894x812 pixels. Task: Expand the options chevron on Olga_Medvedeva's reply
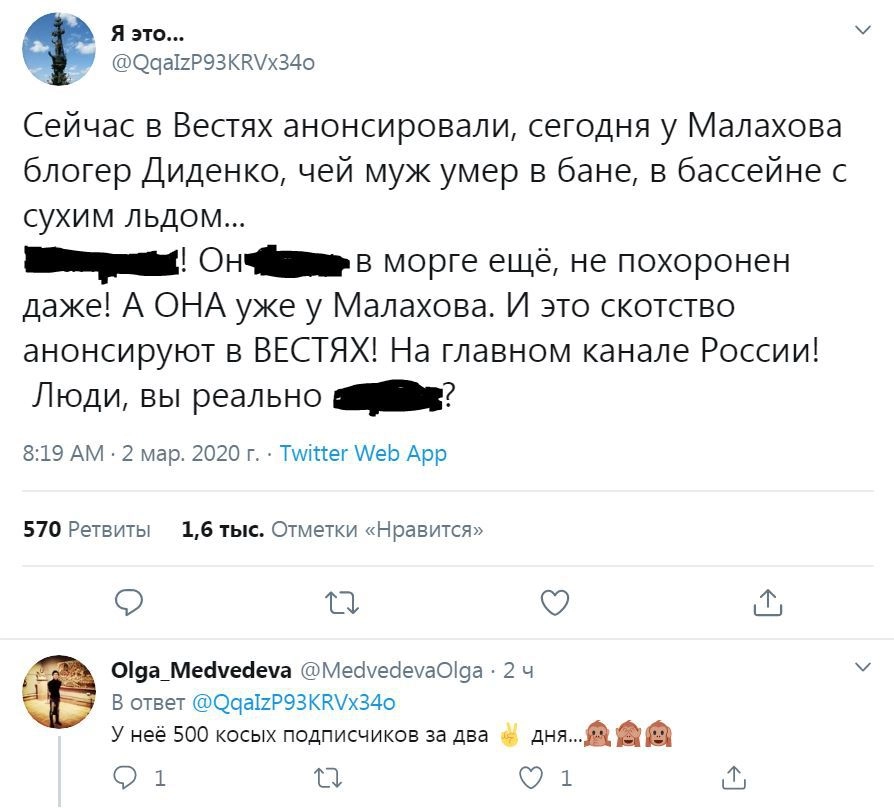coord(861,665)
